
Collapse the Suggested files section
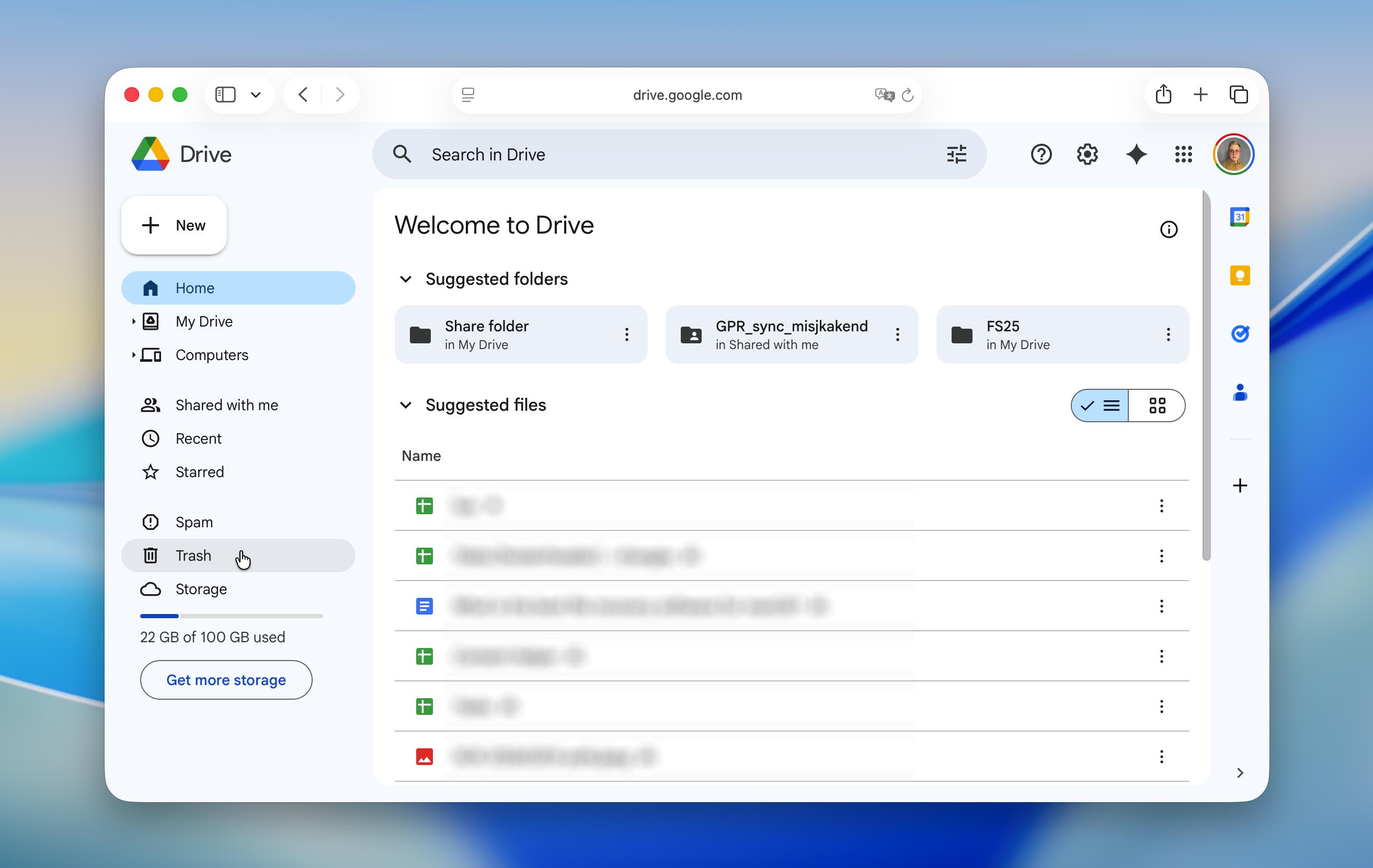pos(405,405)
